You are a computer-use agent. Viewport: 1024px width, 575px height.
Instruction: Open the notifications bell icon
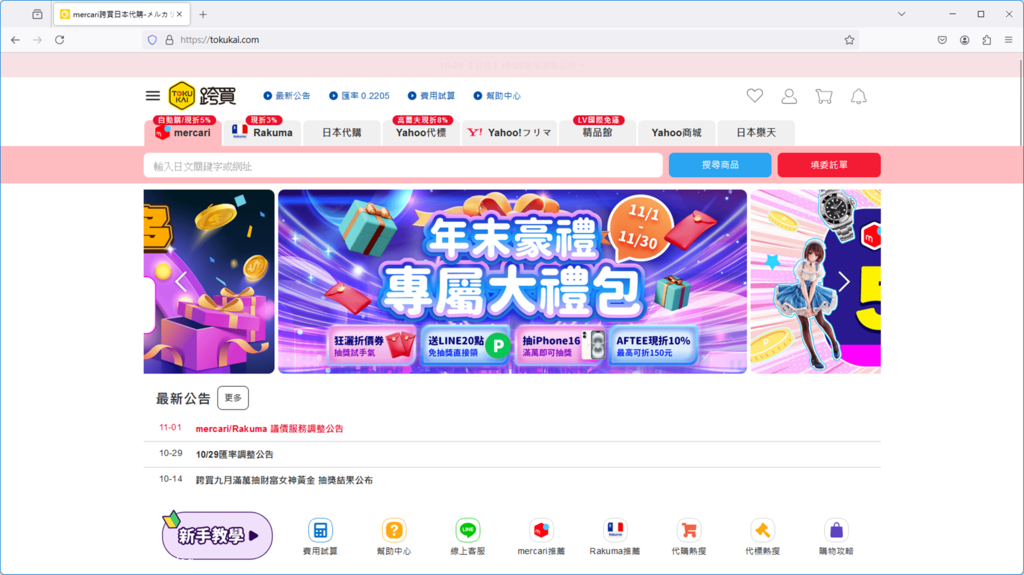[858, 96]
